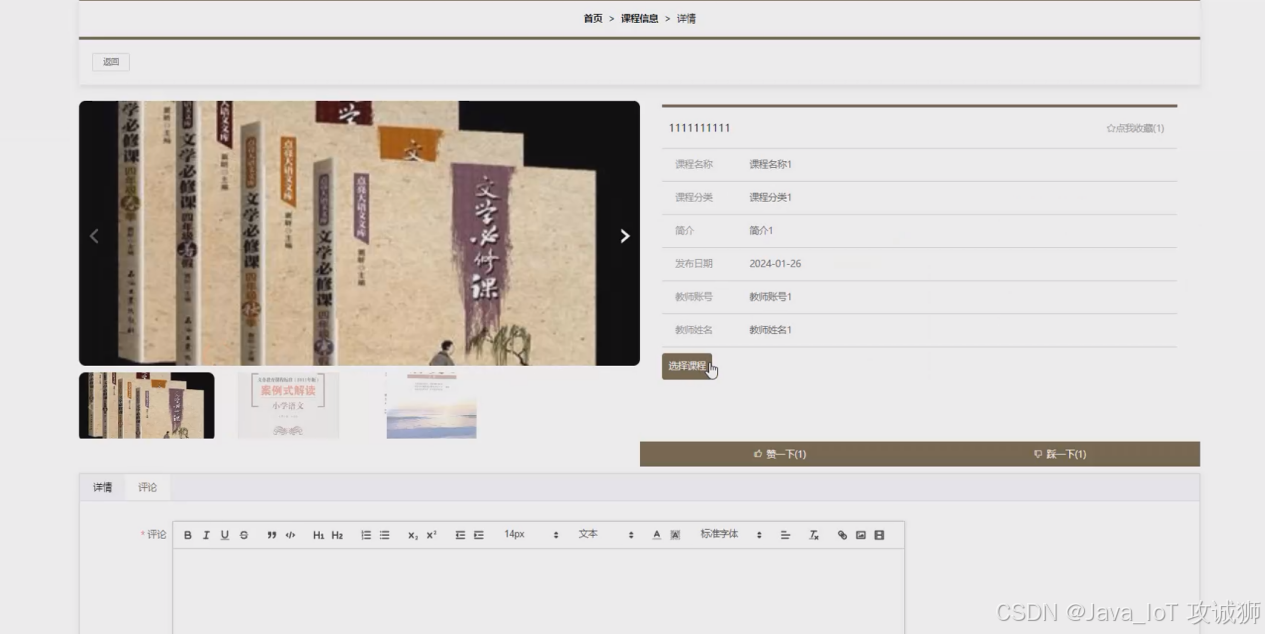The width and height of the screenshot is (1265, 634).
Task: Toggle italic formatting in comment editor
Action: click(206, 535)
